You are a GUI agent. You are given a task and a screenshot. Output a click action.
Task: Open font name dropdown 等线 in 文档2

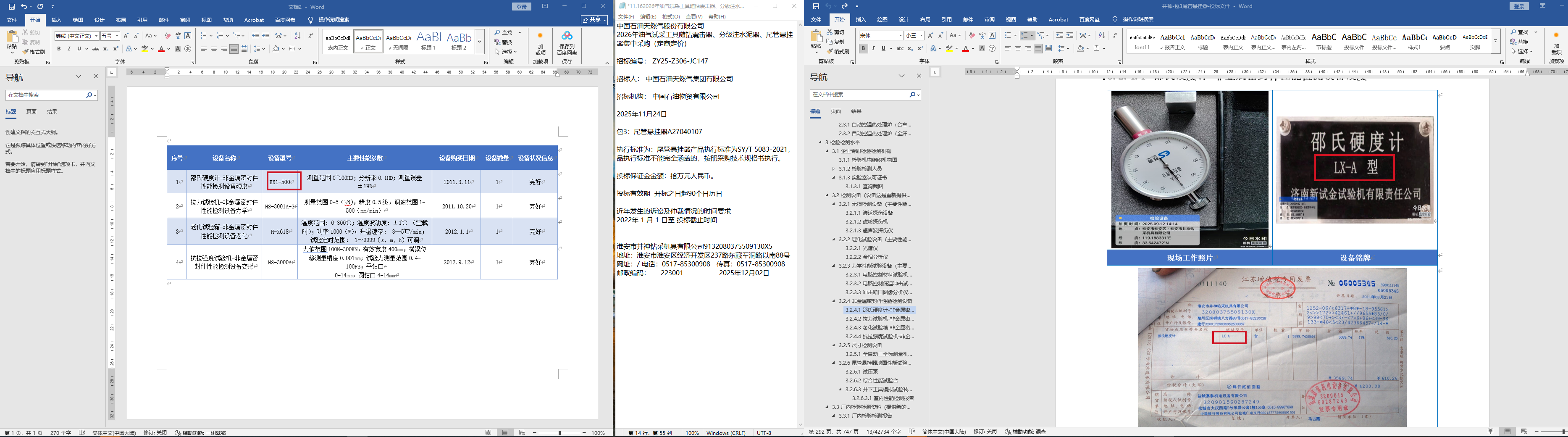[96, 36]
